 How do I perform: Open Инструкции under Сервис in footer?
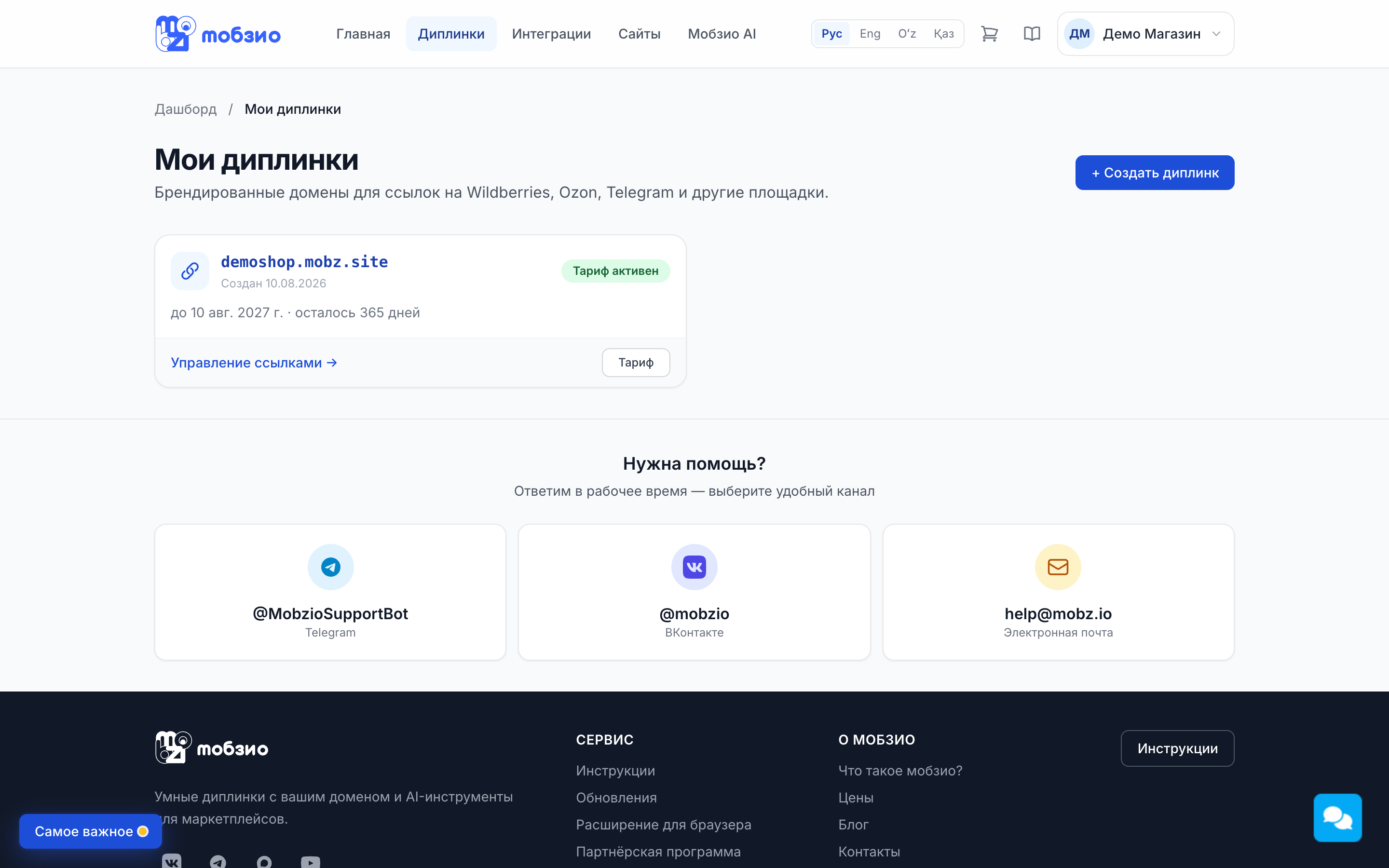(615, 771)
